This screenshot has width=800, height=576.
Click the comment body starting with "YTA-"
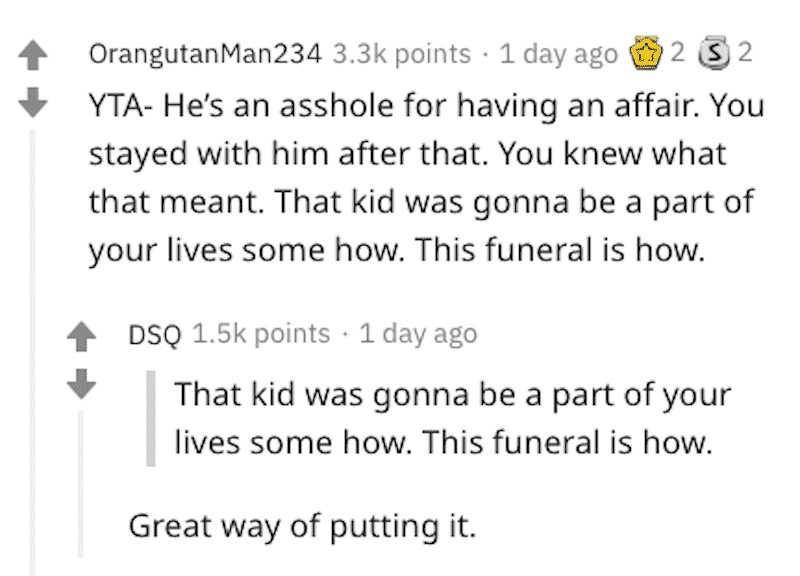point(427,178)
